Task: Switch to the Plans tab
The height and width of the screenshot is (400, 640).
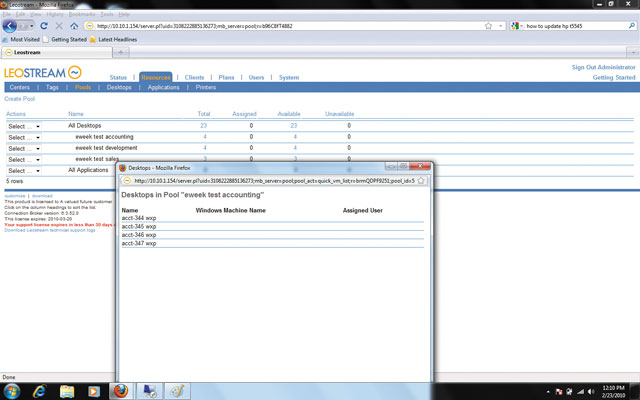Action: pyautogui.click(x=226, y=78)
